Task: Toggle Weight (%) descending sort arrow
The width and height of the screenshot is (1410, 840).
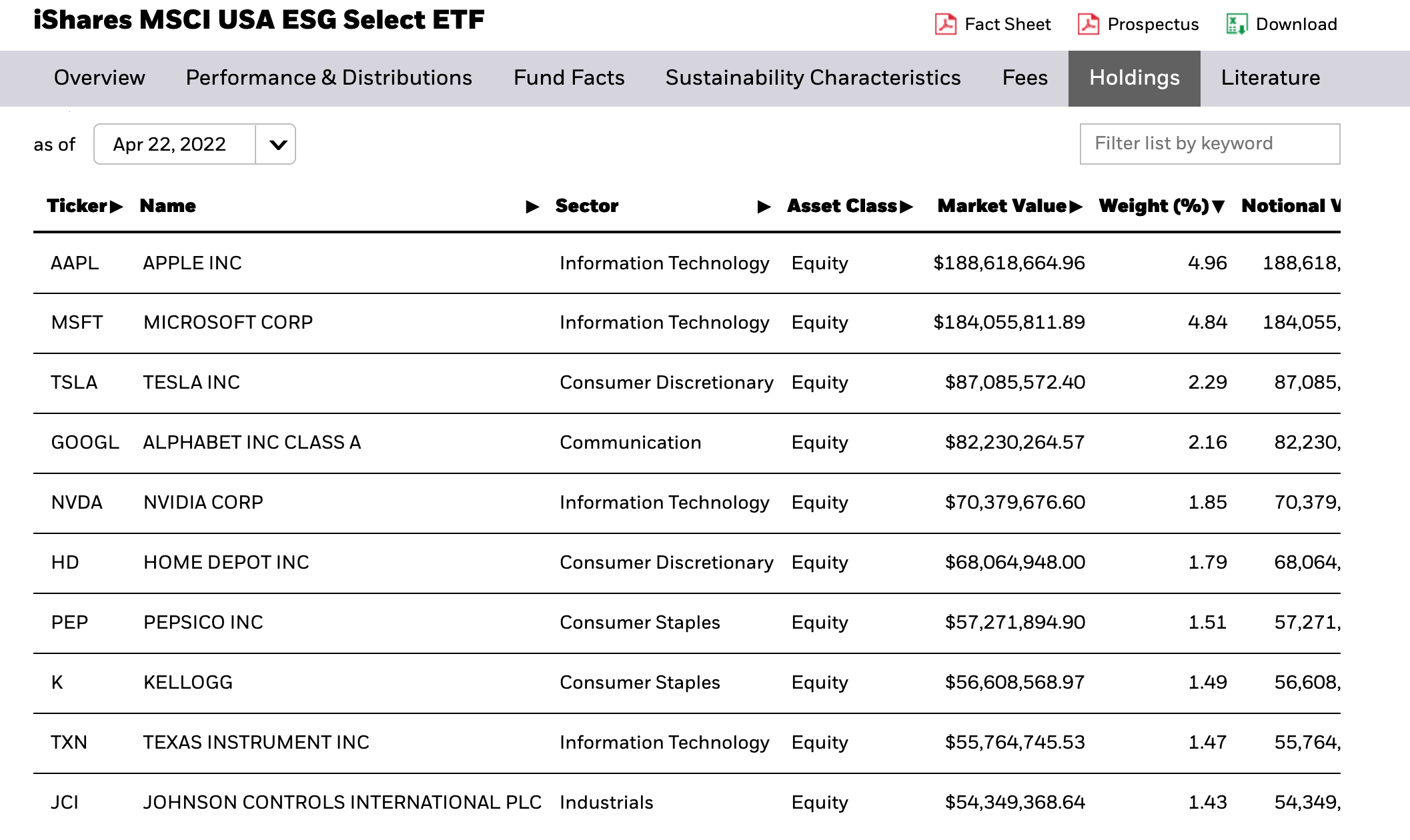Action: [x=1219, y=207]
